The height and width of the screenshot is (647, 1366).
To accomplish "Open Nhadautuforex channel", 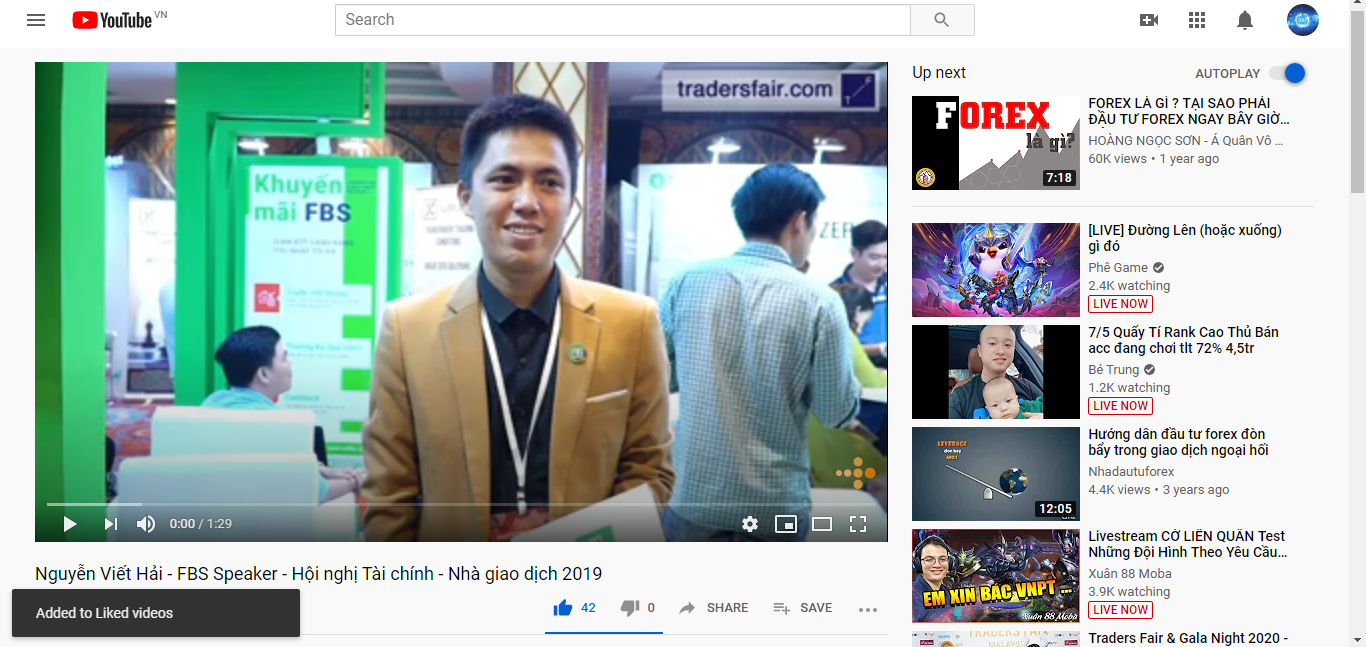I will tap(1131, 471).
